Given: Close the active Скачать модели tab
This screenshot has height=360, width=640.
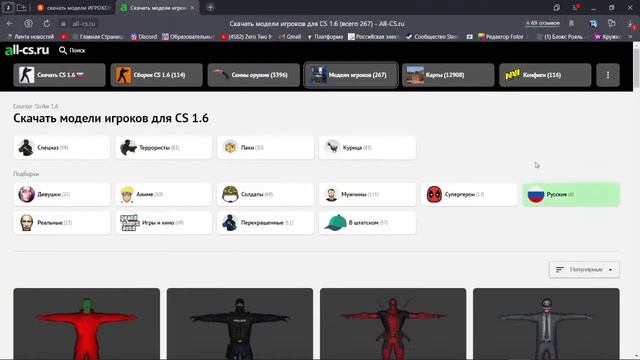Looking at the screenshot, I should pyautogui.click(x=192, y=8).
